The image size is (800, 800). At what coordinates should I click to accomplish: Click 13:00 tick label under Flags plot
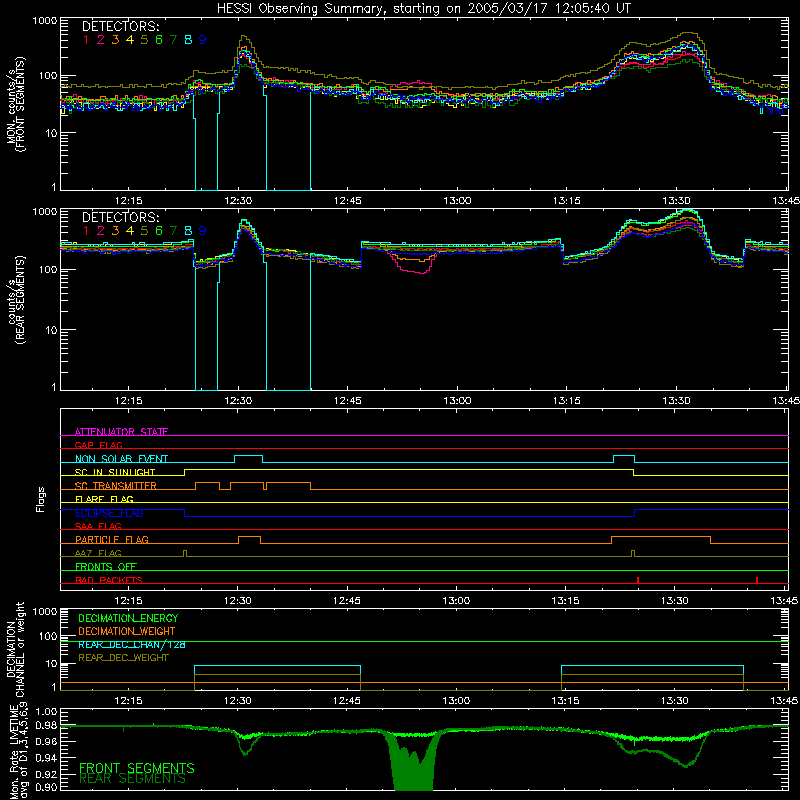456,601
